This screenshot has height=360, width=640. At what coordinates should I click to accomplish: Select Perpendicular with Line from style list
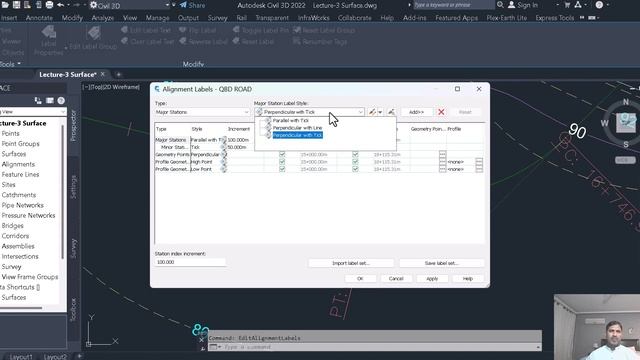(x=297, y=128)
